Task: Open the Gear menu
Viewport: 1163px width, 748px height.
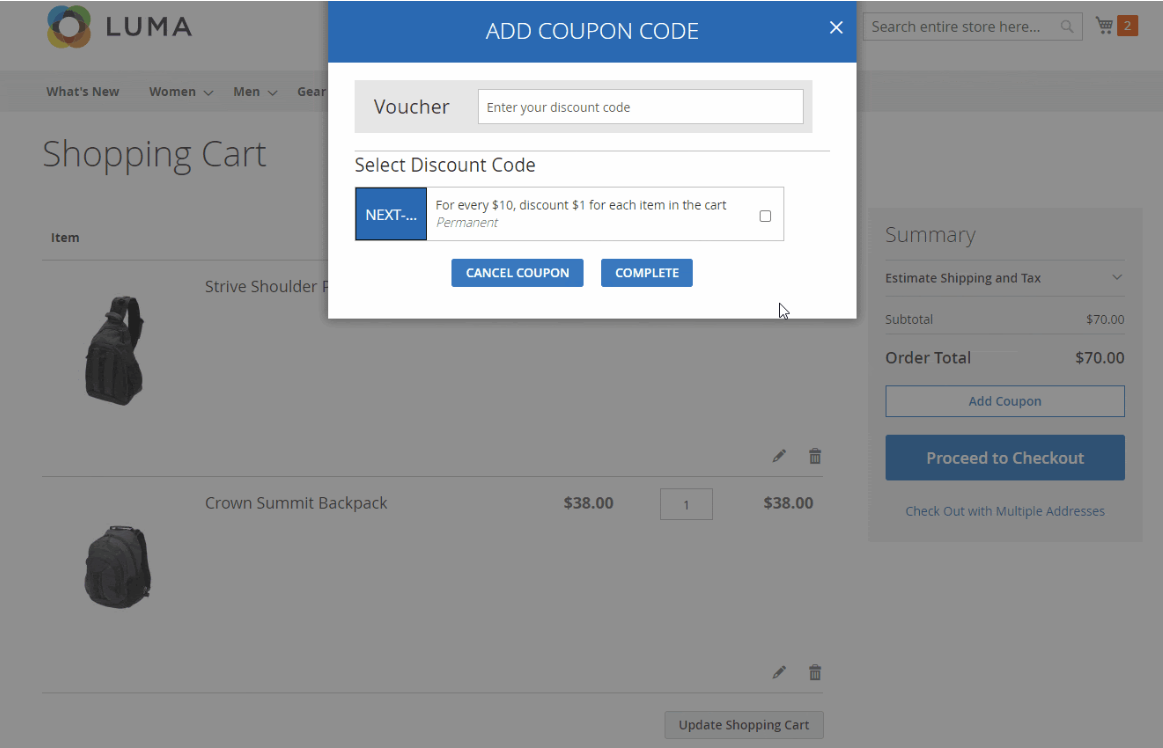Action: [312, 91]
